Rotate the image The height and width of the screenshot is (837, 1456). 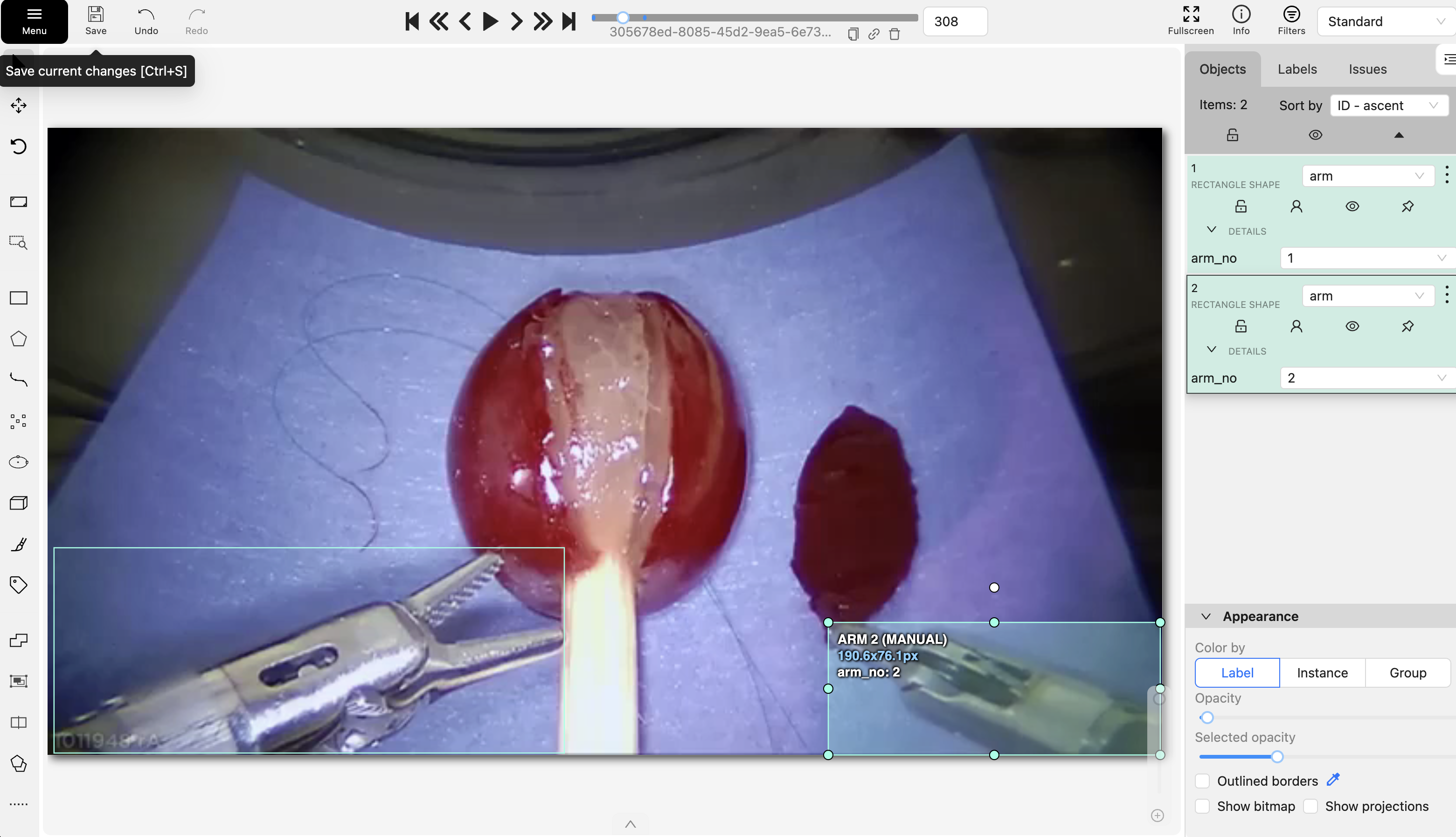(x=18, y=146)
